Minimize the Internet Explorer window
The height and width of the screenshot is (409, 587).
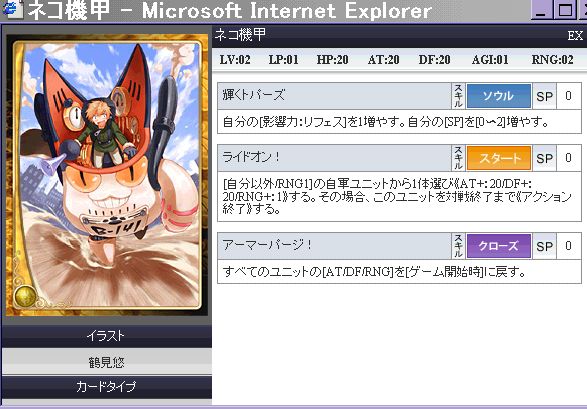[x=541, y=10]
